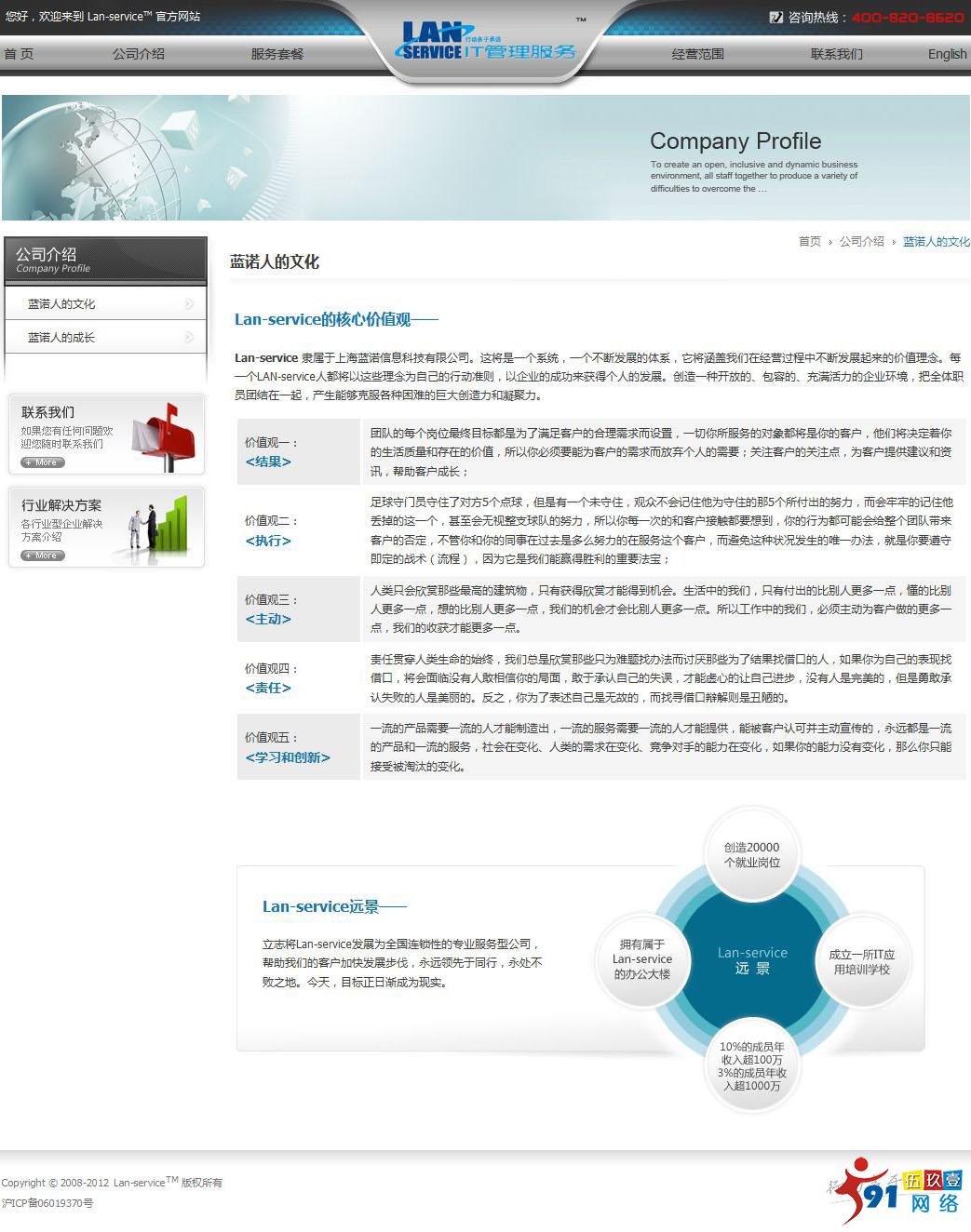Expand 蓝诺人的文化 using its sidebar arrow
The width and height of the screenshot is (971, 1232).
pos(191,302)
